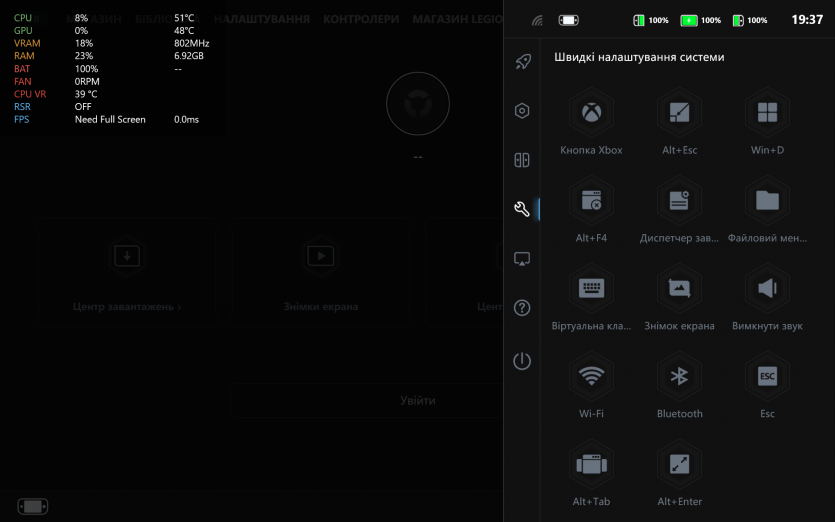The height and width of the screenshot is (522, 835).
Task: Show the Віртуальна клавіатура keyboard
Action: [x=591, y=289]
